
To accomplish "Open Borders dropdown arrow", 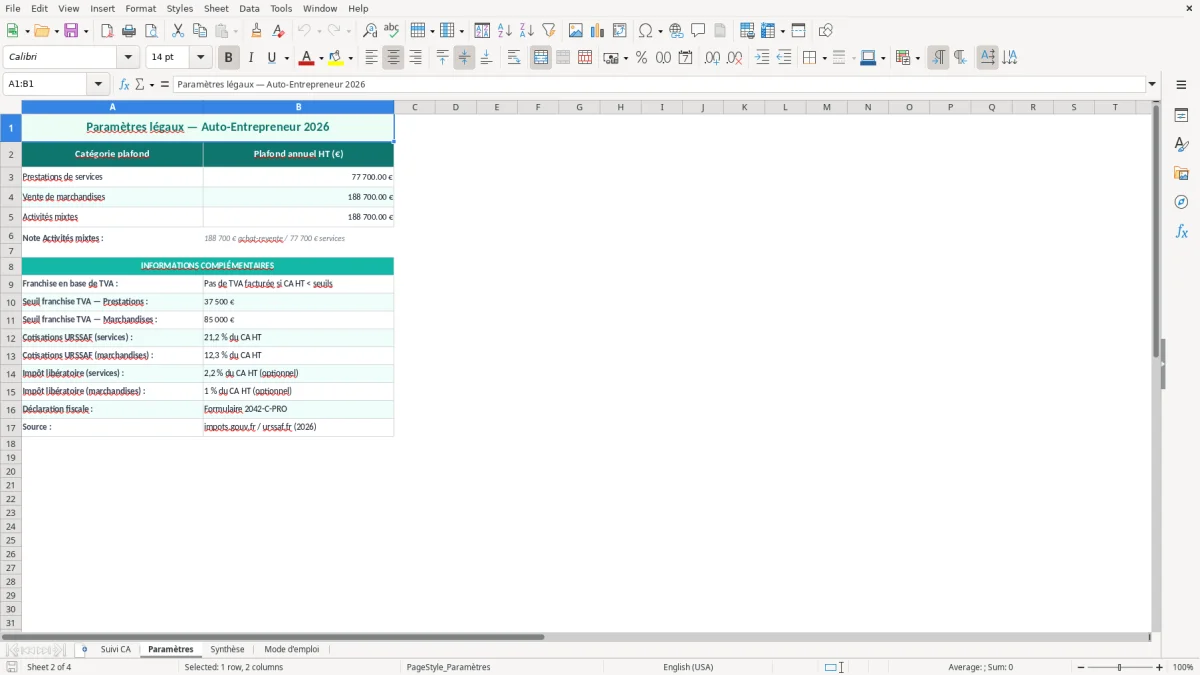I will coord(824,58).
